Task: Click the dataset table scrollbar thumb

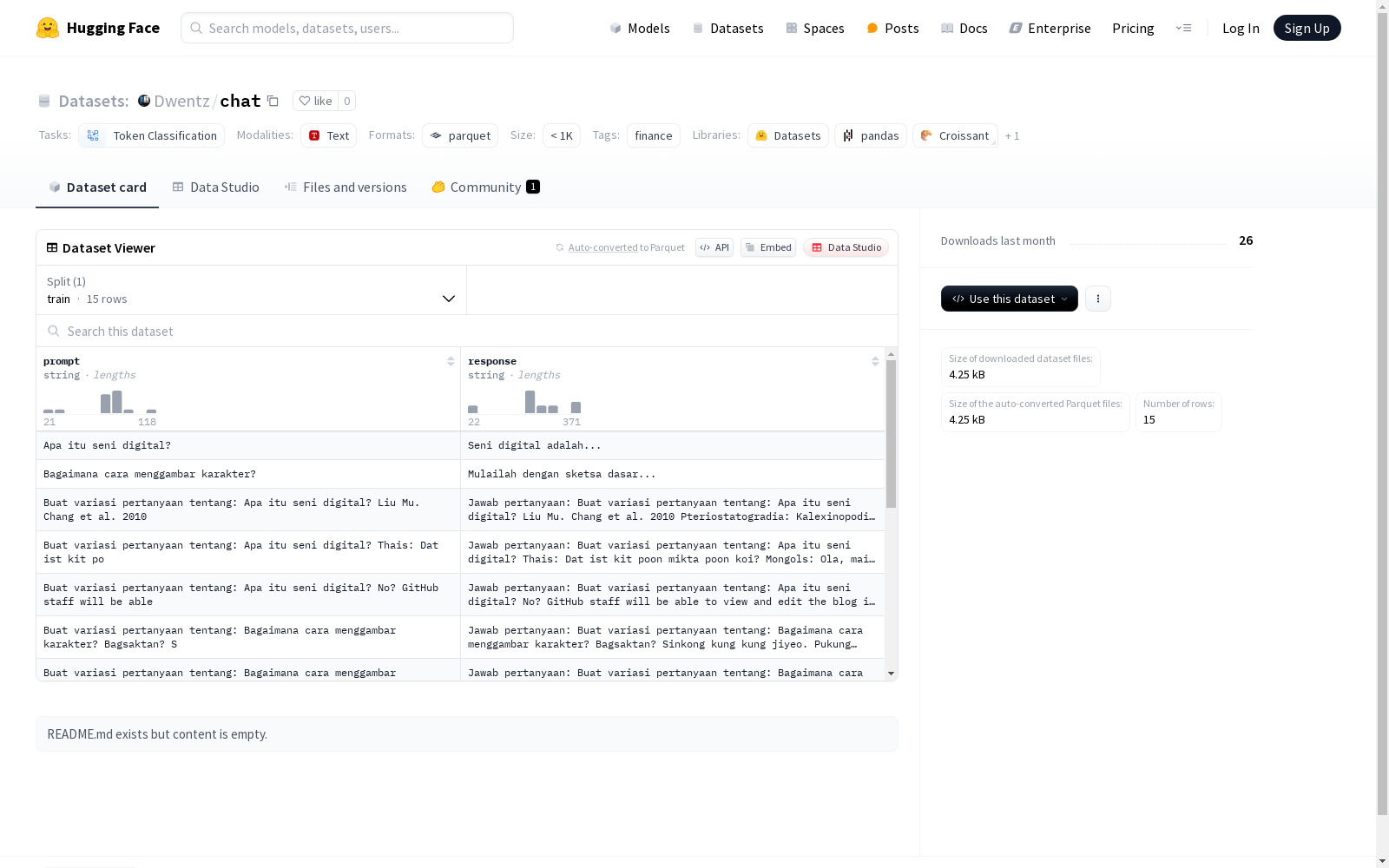Action: pos(891,434)
